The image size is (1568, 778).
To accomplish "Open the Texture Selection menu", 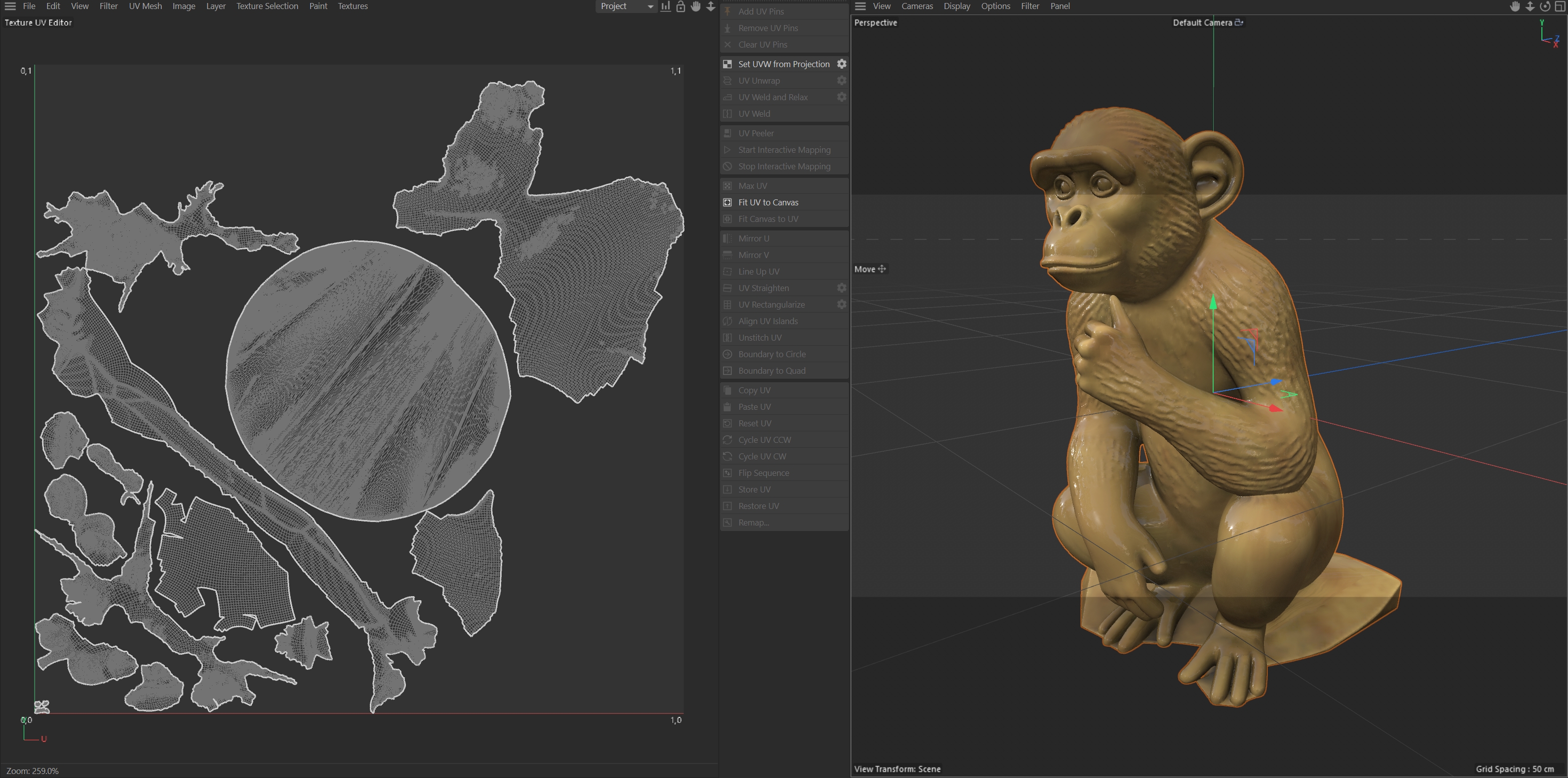I will [x=267, y=6].
